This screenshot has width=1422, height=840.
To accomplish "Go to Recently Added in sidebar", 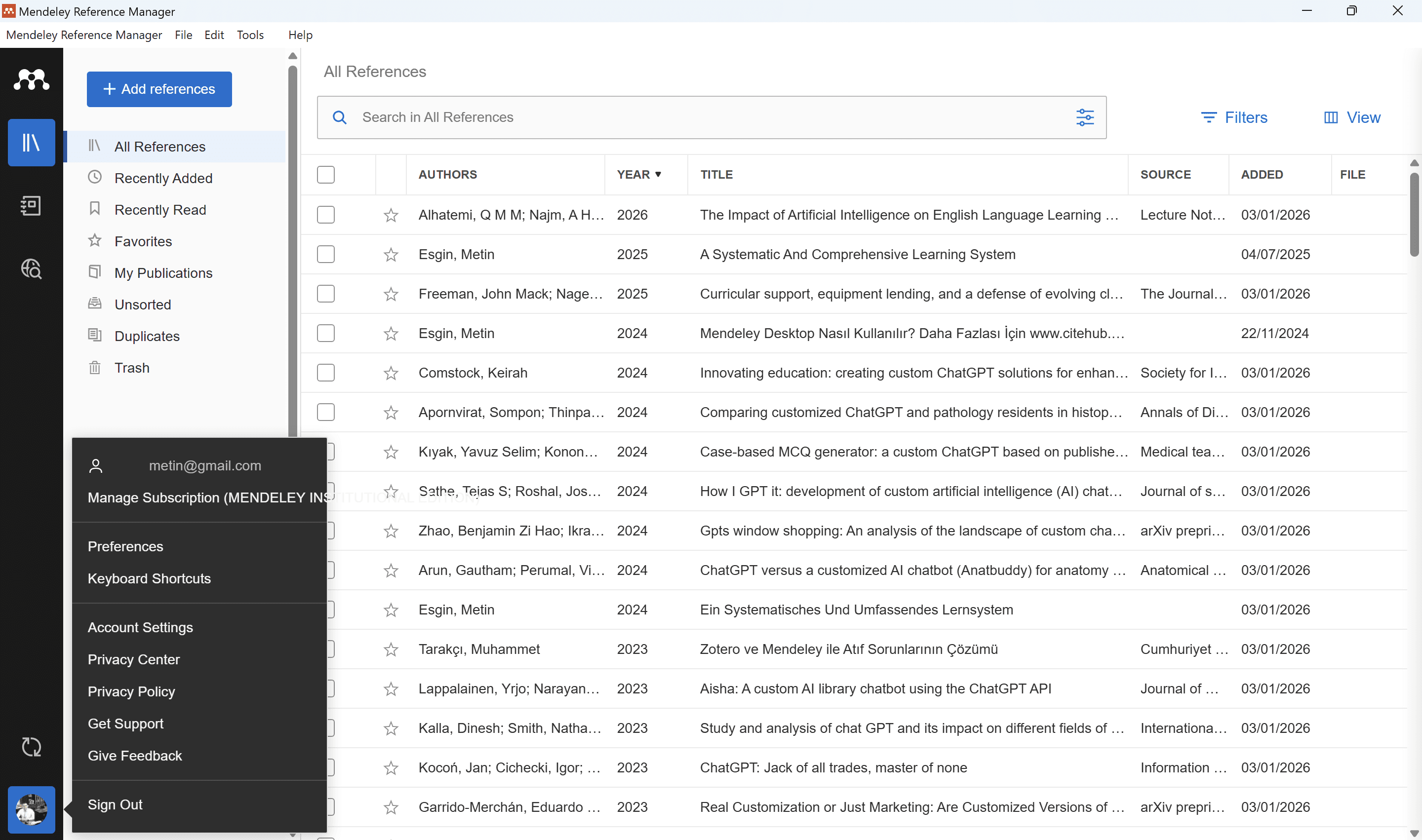I will click(163, 178).
